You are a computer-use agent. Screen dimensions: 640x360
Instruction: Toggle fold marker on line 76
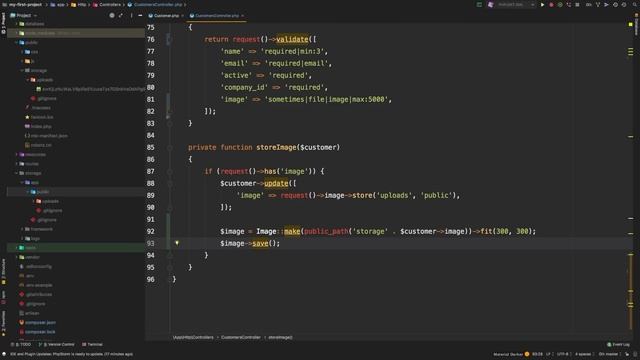point(169,40)
